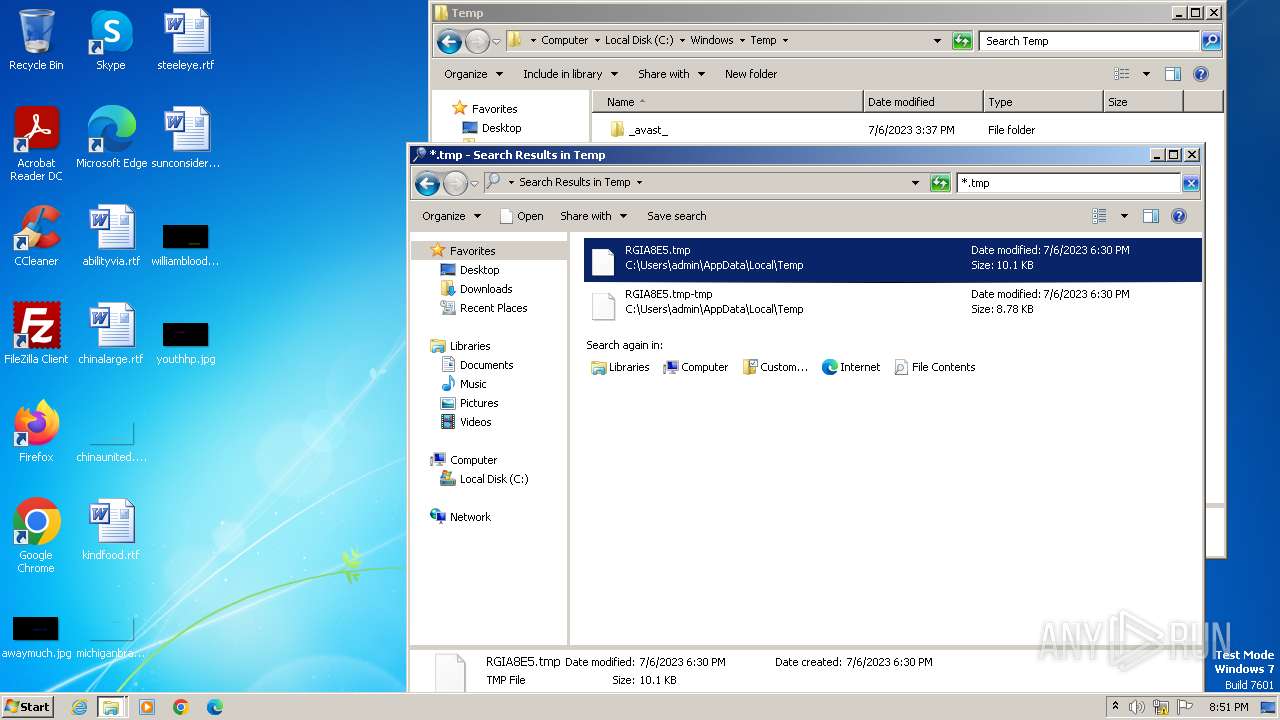Select the youthhp.jpg desktop file
The height and width of the screenshot is (720, 1280).
tap(186, 342)
